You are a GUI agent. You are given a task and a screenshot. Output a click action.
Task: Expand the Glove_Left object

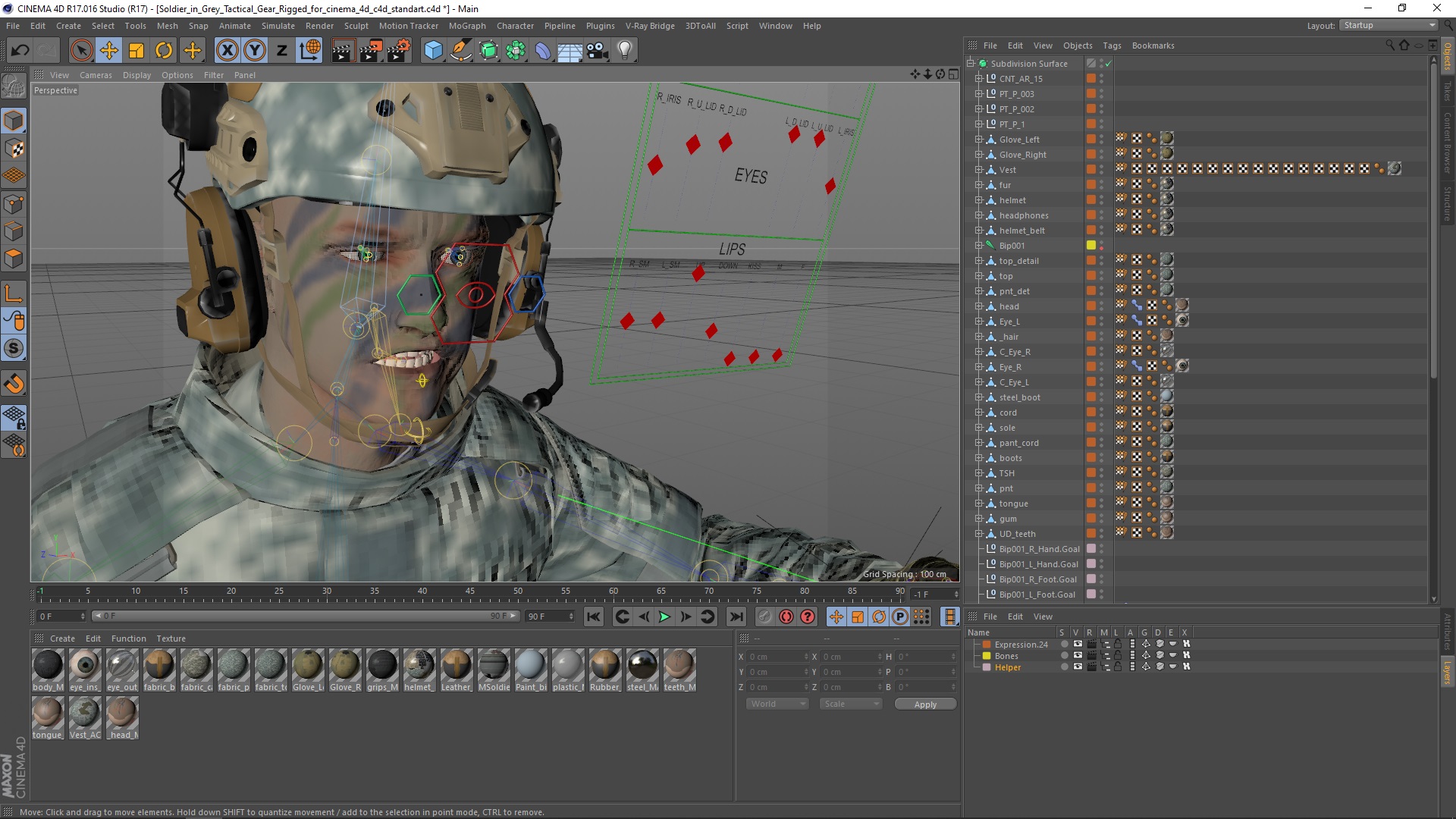(978, 140)
